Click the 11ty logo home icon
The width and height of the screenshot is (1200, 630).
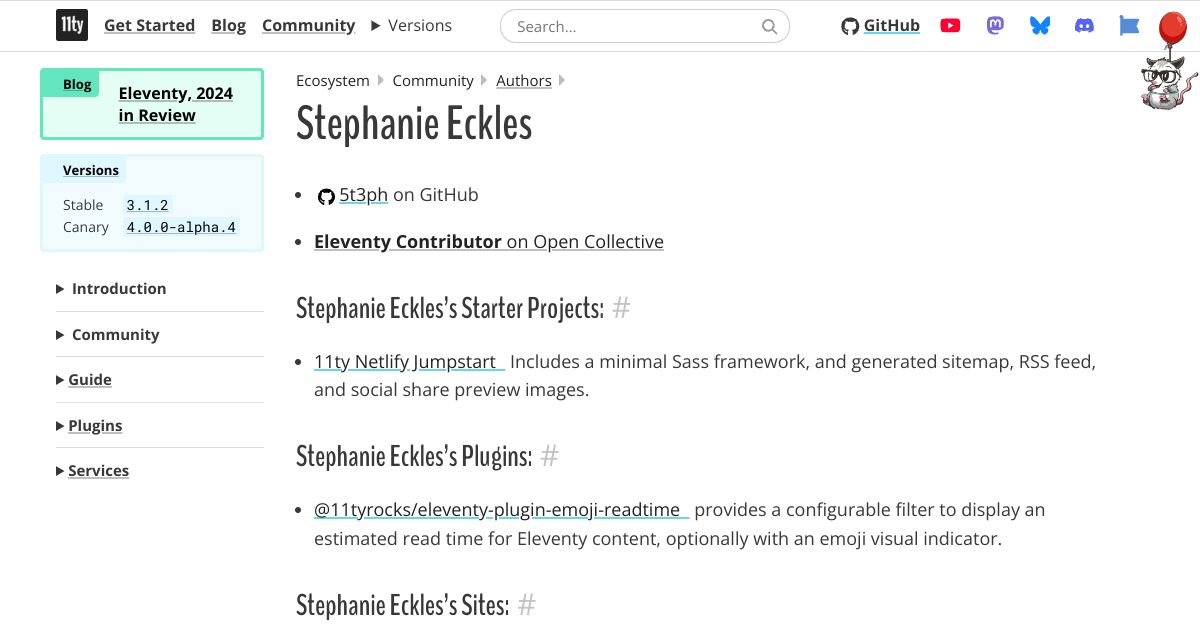point(71,26)
